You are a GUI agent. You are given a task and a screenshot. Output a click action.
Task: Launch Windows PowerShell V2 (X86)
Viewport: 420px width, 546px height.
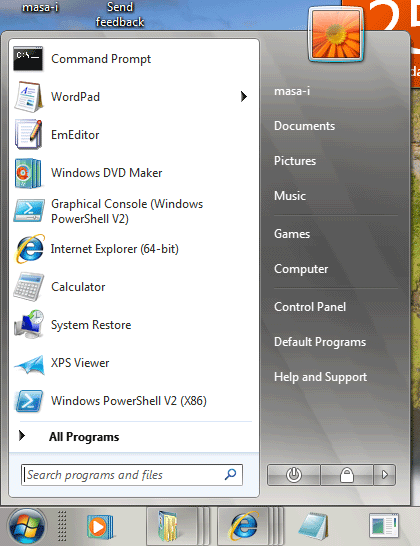pyautogui.click(x=134, y=401)
